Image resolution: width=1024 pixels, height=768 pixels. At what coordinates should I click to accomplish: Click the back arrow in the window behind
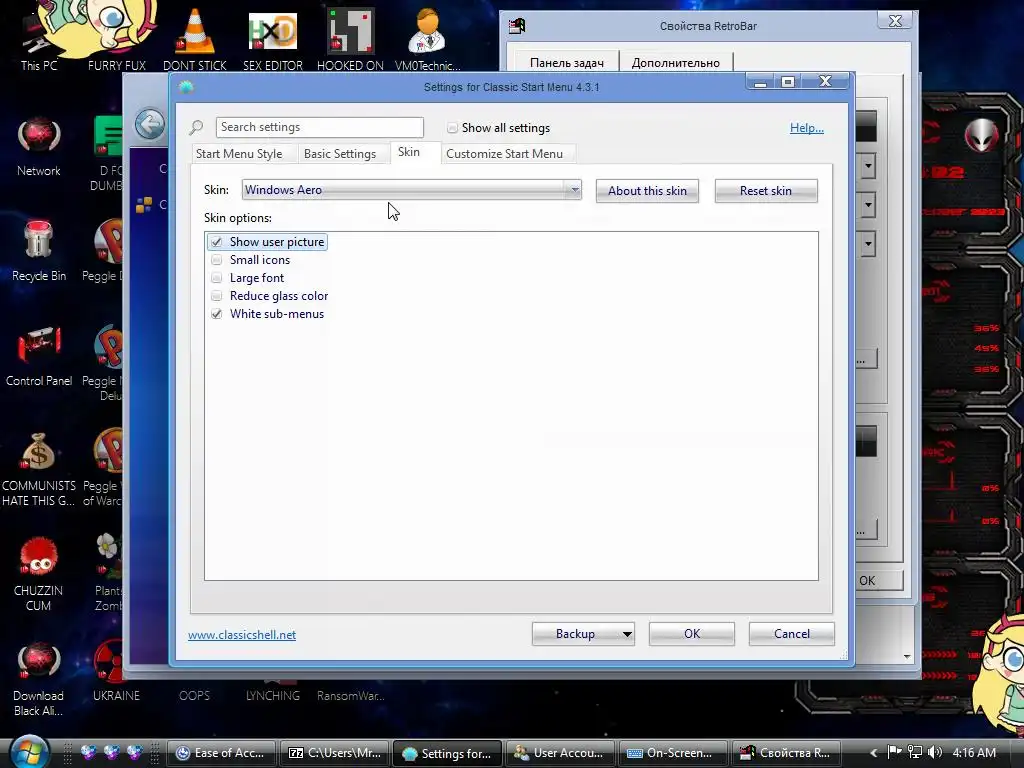(x=150, y=123)
